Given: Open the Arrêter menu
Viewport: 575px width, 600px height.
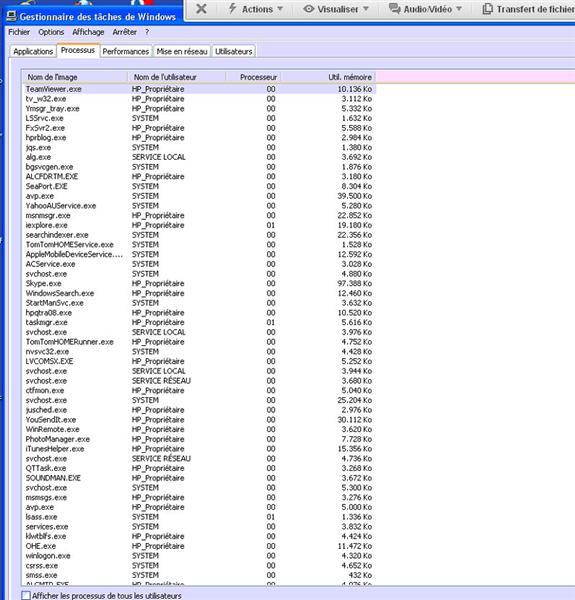Looking at the screenshot, I should pyautogui.click(x=124, y=32).
